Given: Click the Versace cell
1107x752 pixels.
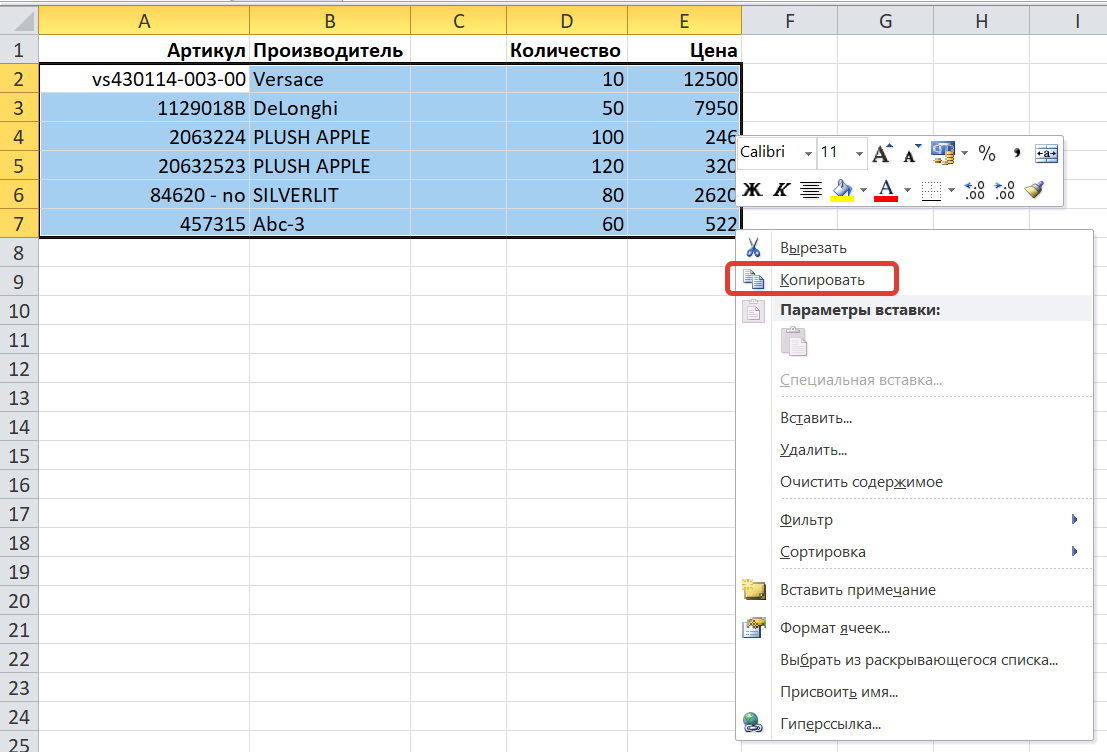Looking at the screenshot, I should [x=330, y=79].
